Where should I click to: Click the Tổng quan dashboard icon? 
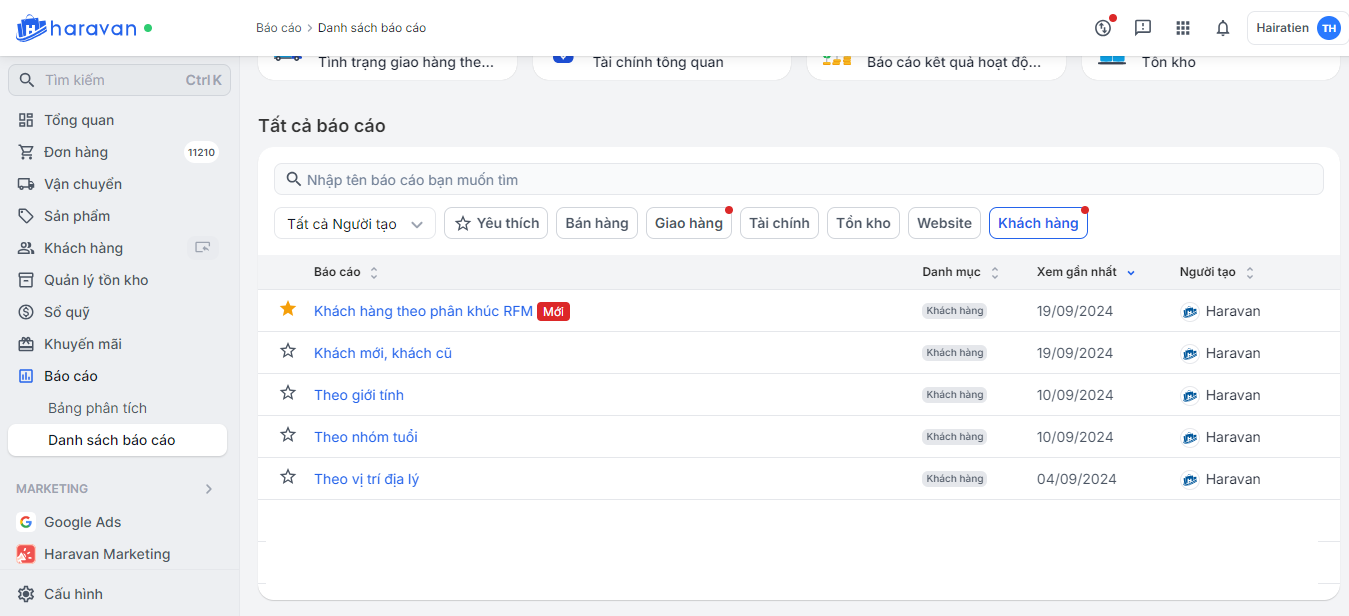pyautogui.click(x=26, y=120)
